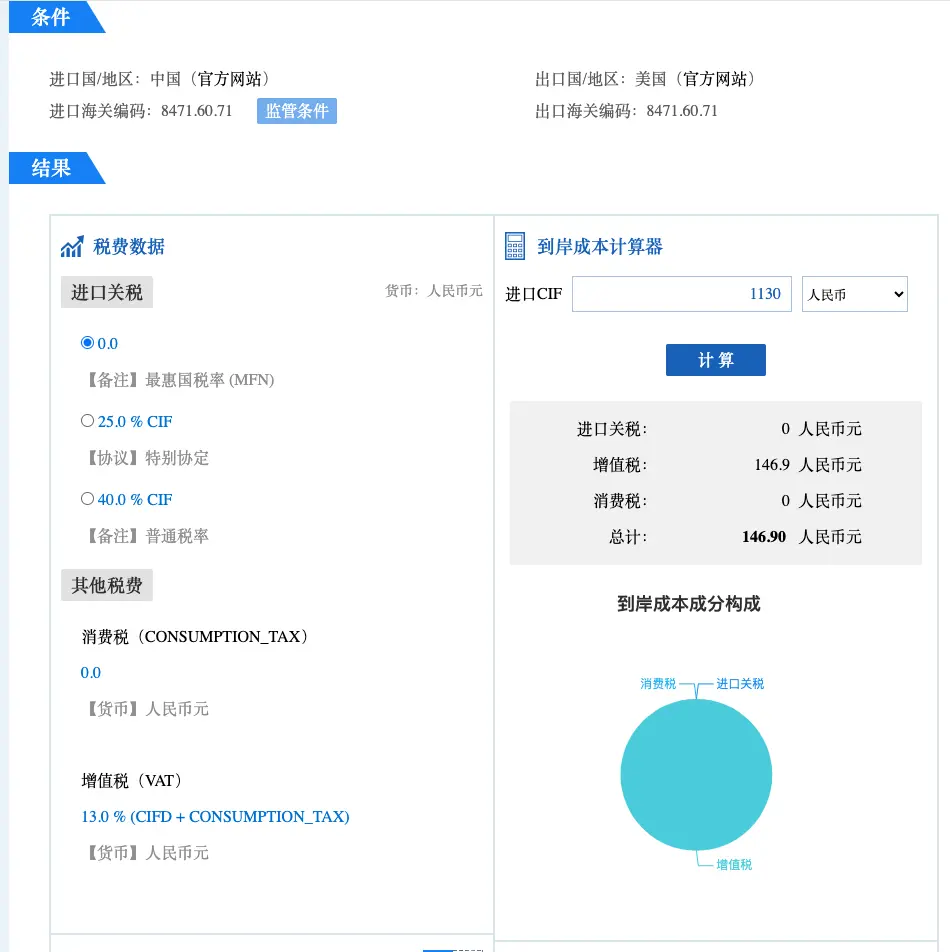
Task: Open the United States 官方网站 link
Action: click(x=719, y=79)
